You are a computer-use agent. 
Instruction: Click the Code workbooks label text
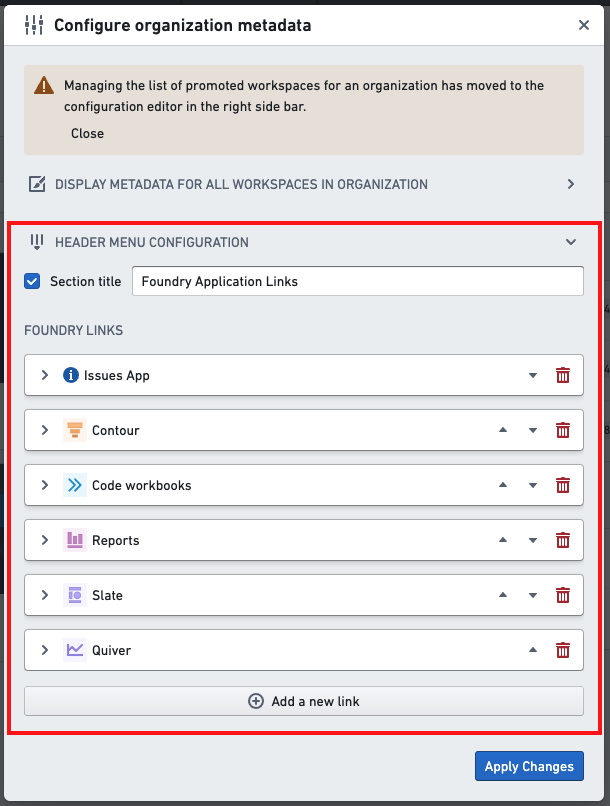coord(142,485)
